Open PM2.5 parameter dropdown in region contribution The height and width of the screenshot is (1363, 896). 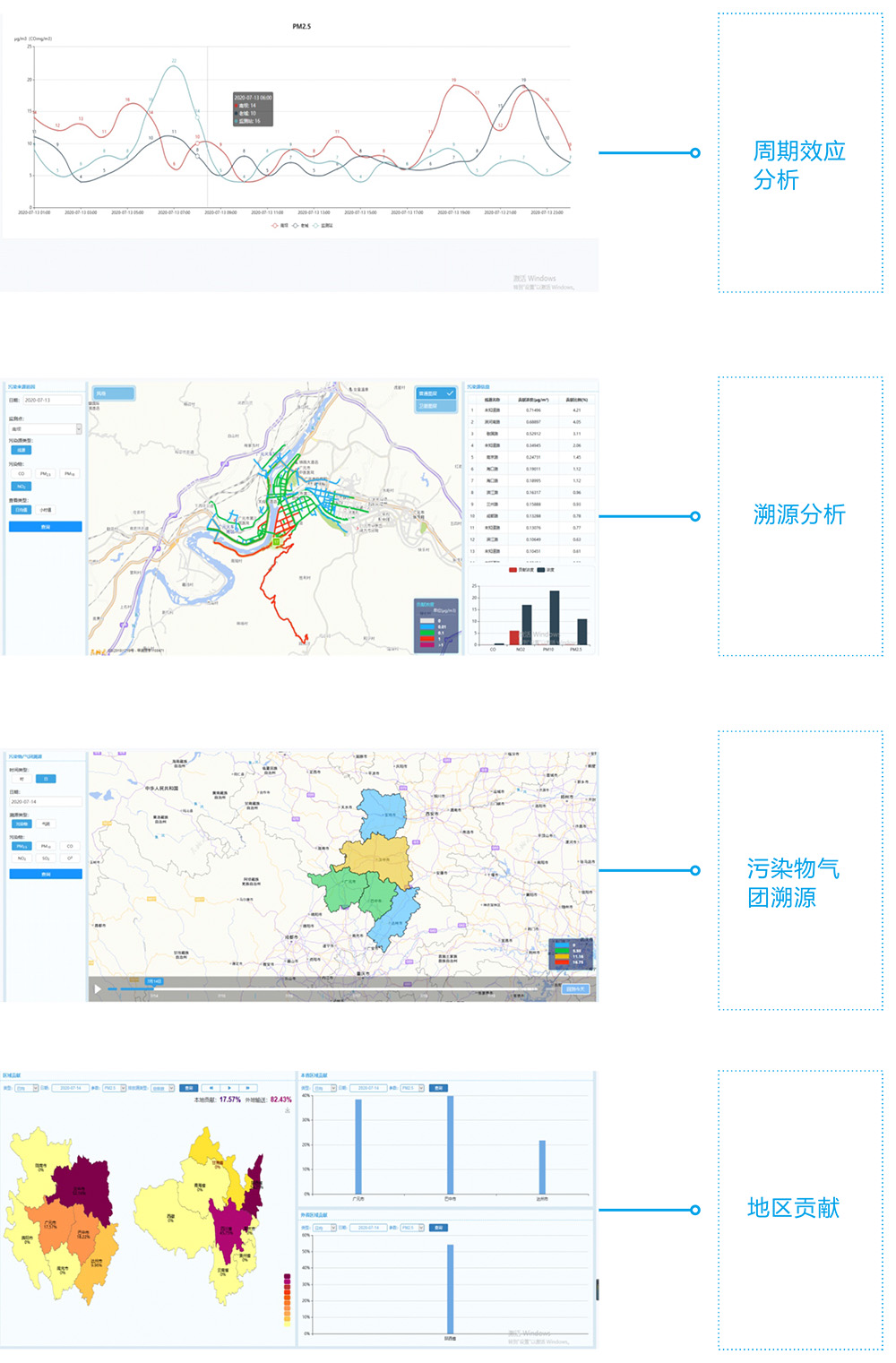pos(114,1088)
